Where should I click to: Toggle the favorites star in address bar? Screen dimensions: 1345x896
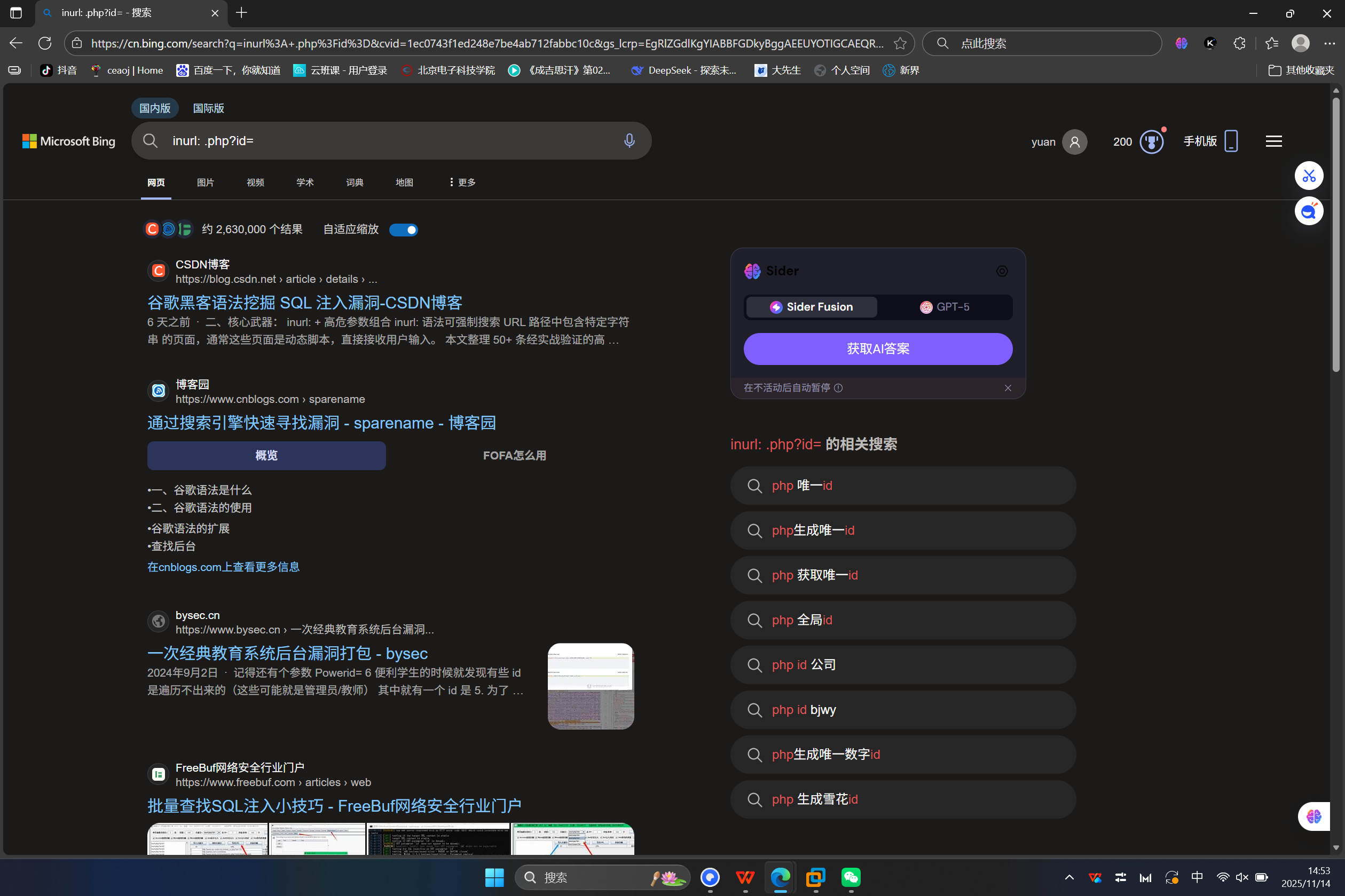900,43
